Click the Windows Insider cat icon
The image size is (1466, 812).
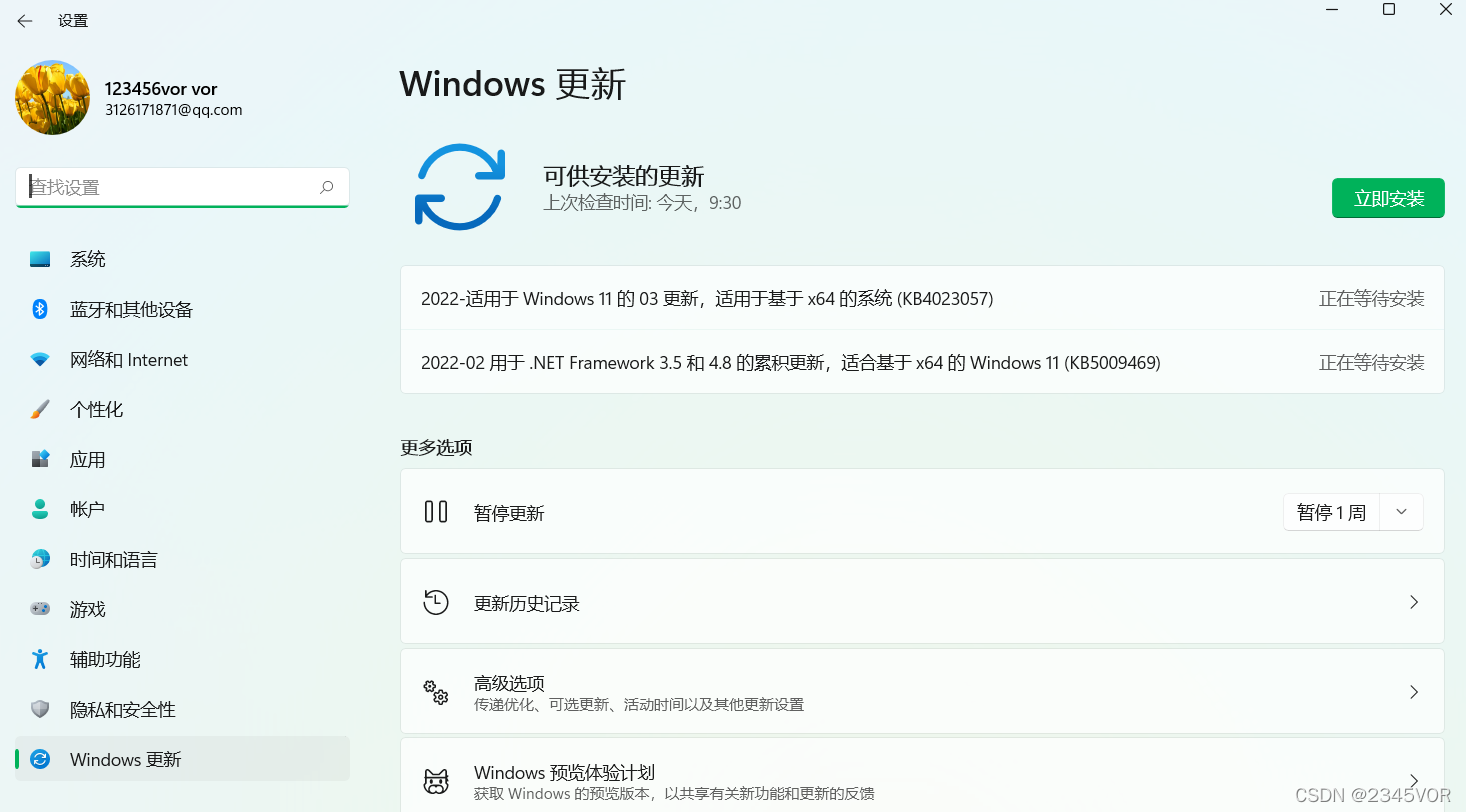[436, 782]
